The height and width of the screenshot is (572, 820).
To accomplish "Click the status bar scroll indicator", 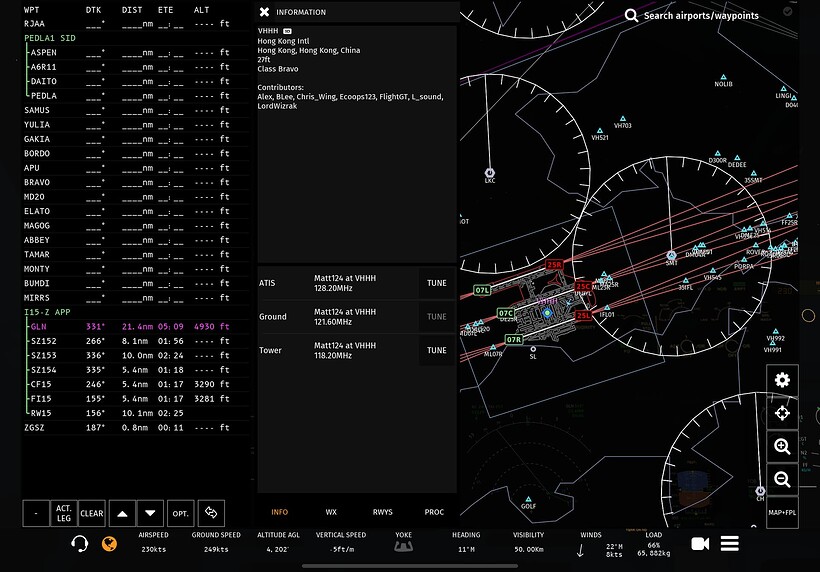I will click(x=410, y=565).
